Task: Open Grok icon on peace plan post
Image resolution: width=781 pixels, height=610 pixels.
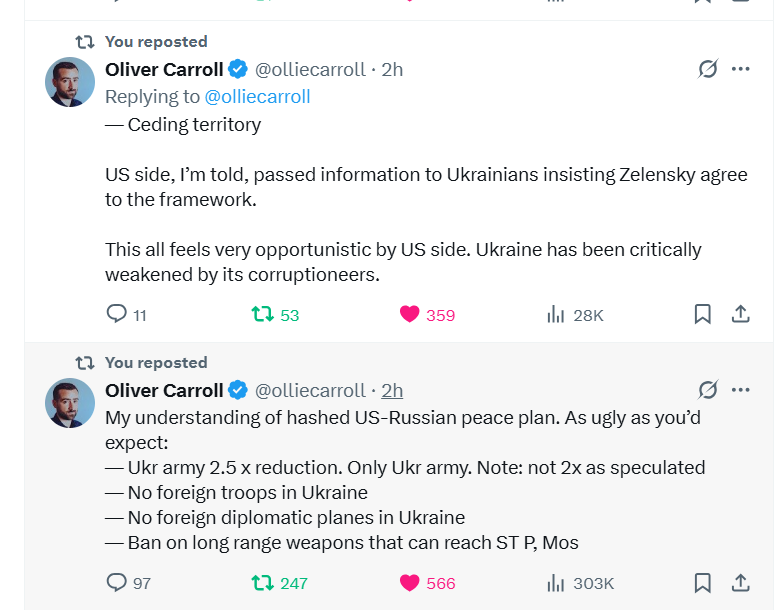Action: point(708,390)
